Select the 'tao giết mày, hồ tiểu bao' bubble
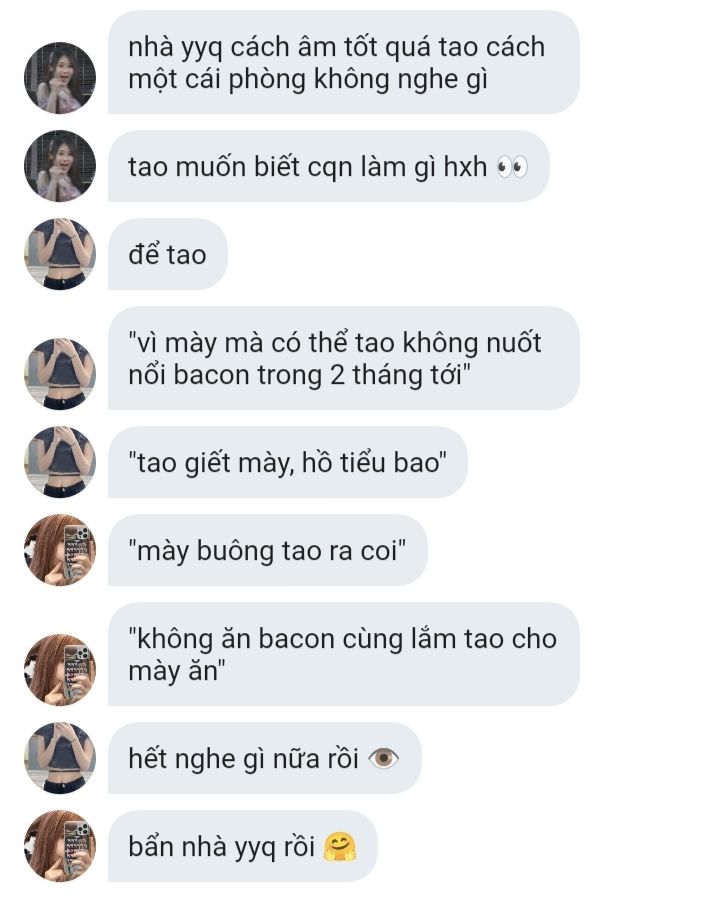The image size is (720, 898). [x=288, y=462]
